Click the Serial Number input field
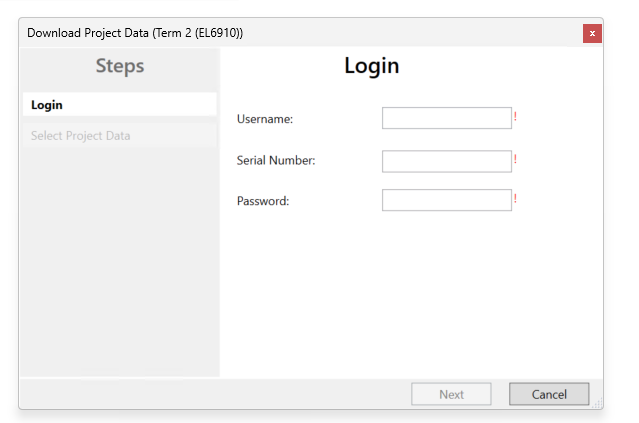Viewport: 639px width, 423px height. point(447,161)
